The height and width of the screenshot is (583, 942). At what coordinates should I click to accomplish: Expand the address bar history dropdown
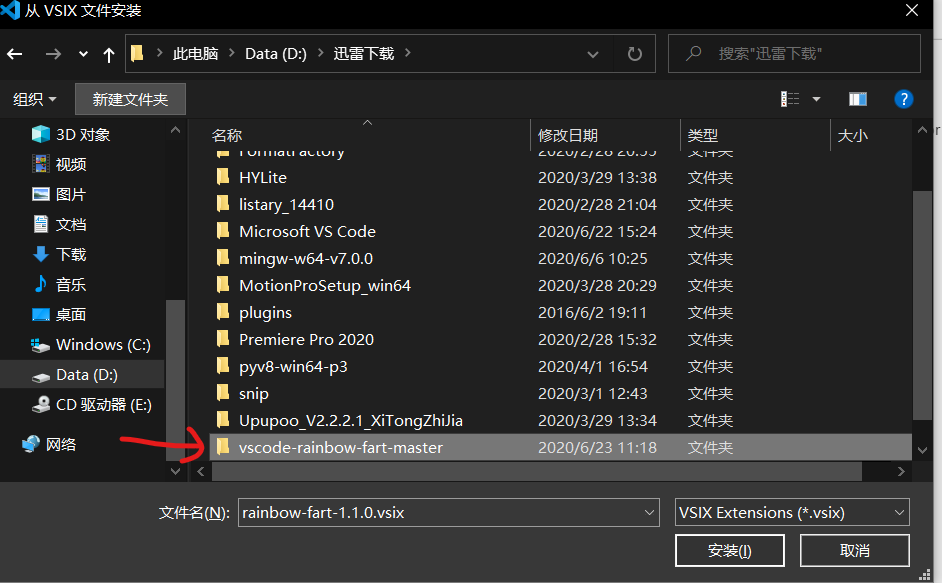[x=592, y=54]
